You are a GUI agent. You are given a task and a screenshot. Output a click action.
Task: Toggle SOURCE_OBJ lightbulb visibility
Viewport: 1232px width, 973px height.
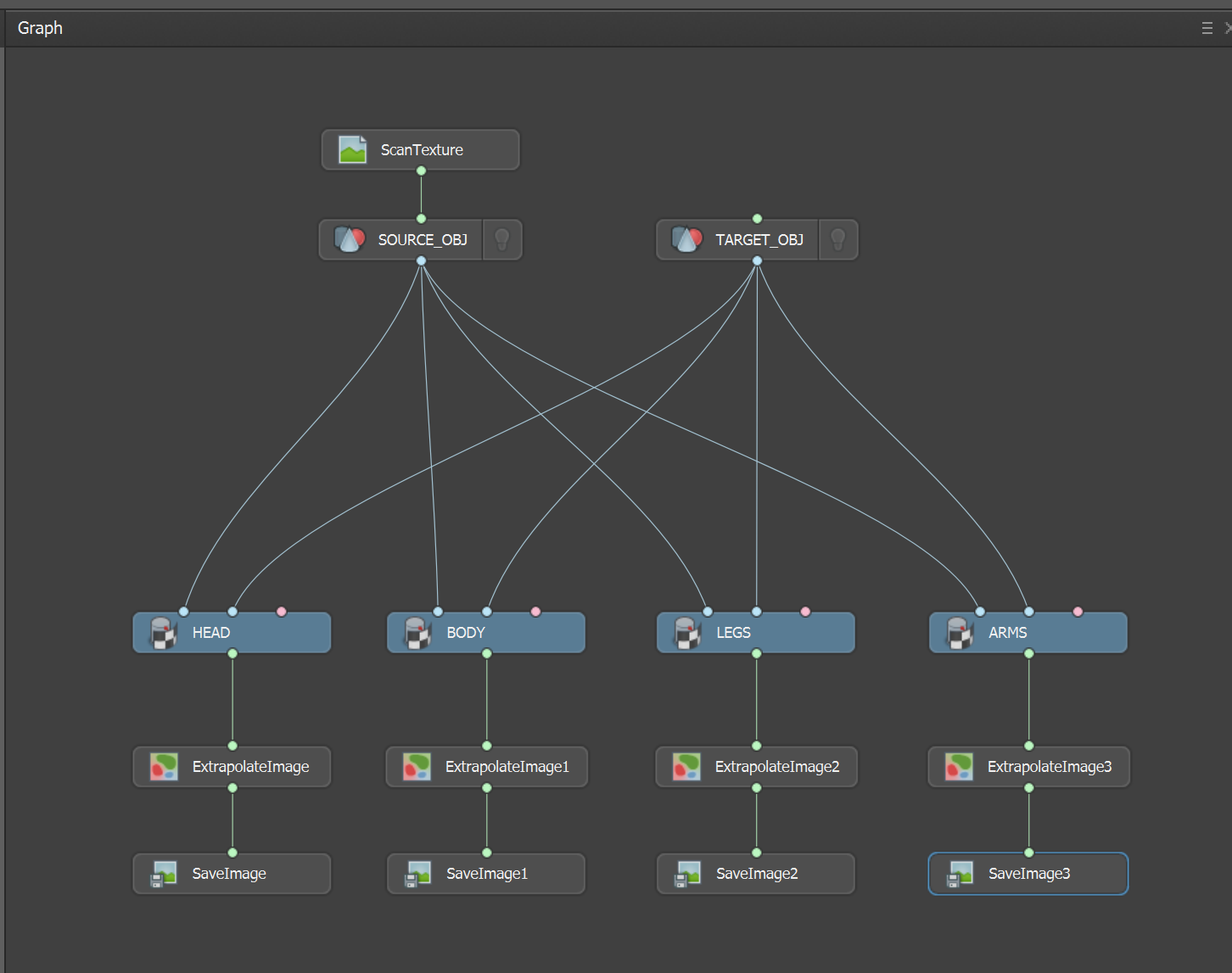click(502, 240)
